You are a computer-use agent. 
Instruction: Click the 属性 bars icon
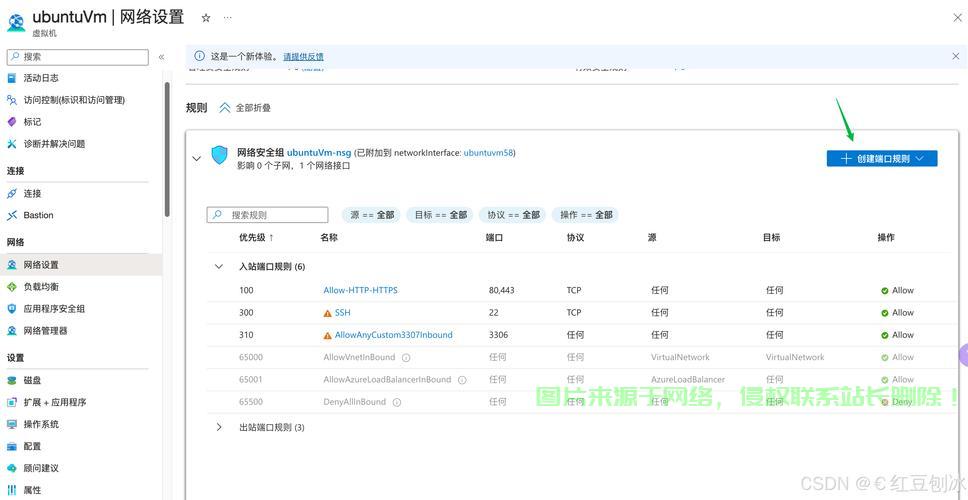pos(12,490)
